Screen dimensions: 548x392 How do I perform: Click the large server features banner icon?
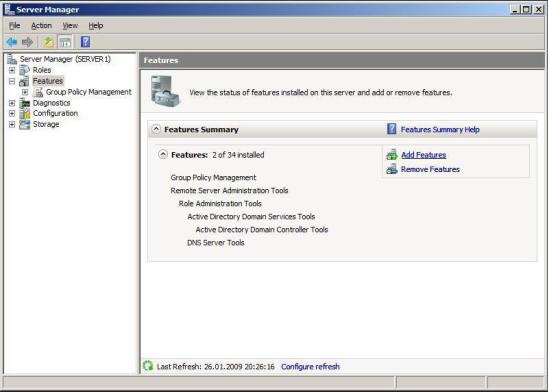click(x=165, y=92)
